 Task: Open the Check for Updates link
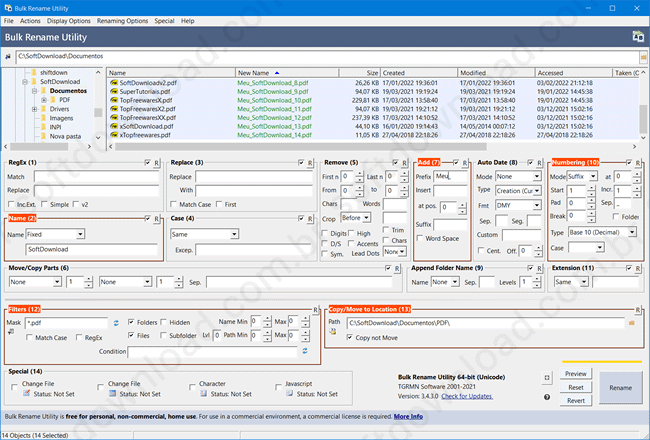467,396
